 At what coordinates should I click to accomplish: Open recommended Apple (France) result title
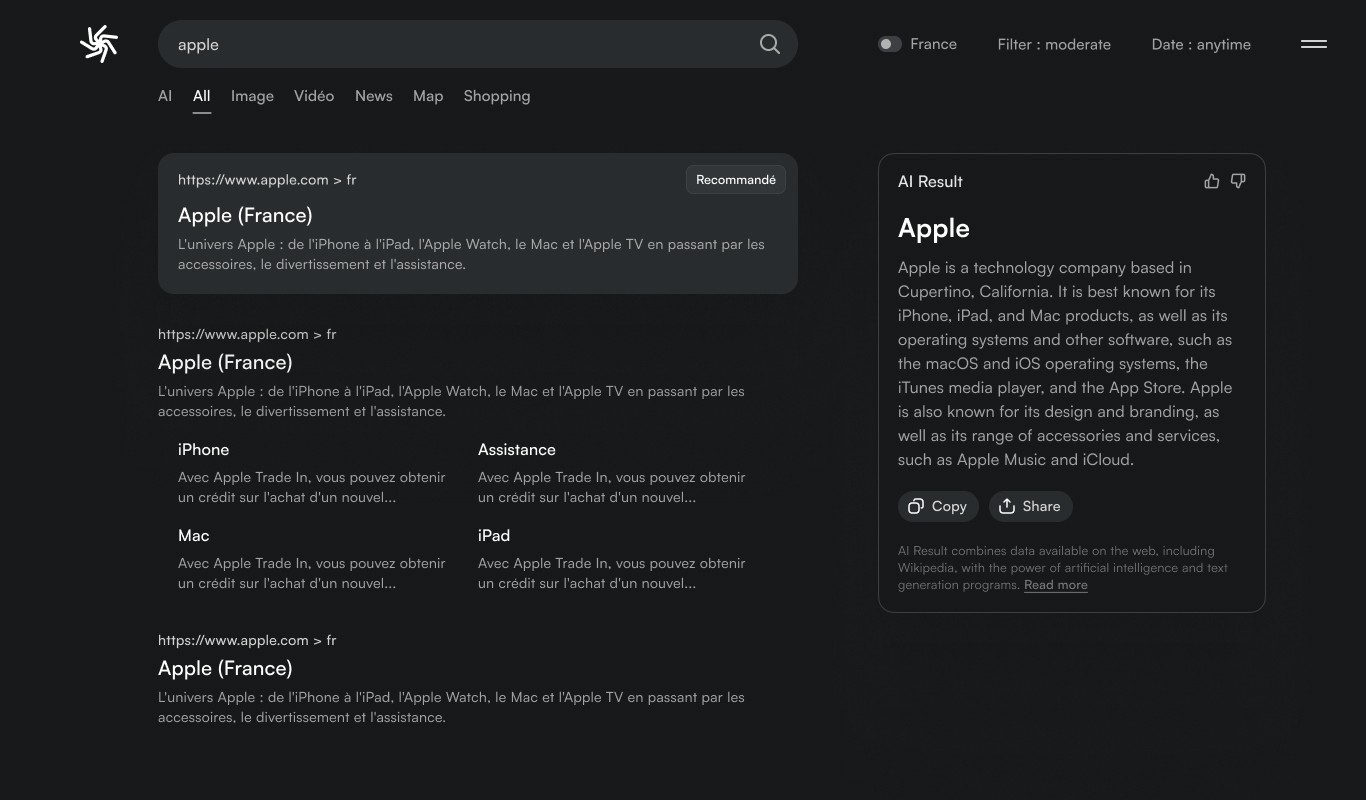tap(245, 215)
